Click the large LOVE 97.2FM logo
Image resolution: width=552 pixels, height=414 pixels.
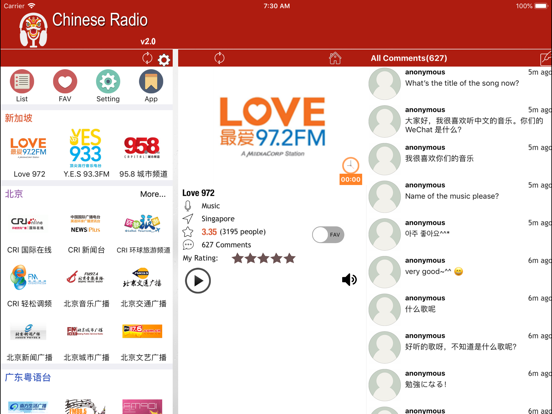pos(272,126)
